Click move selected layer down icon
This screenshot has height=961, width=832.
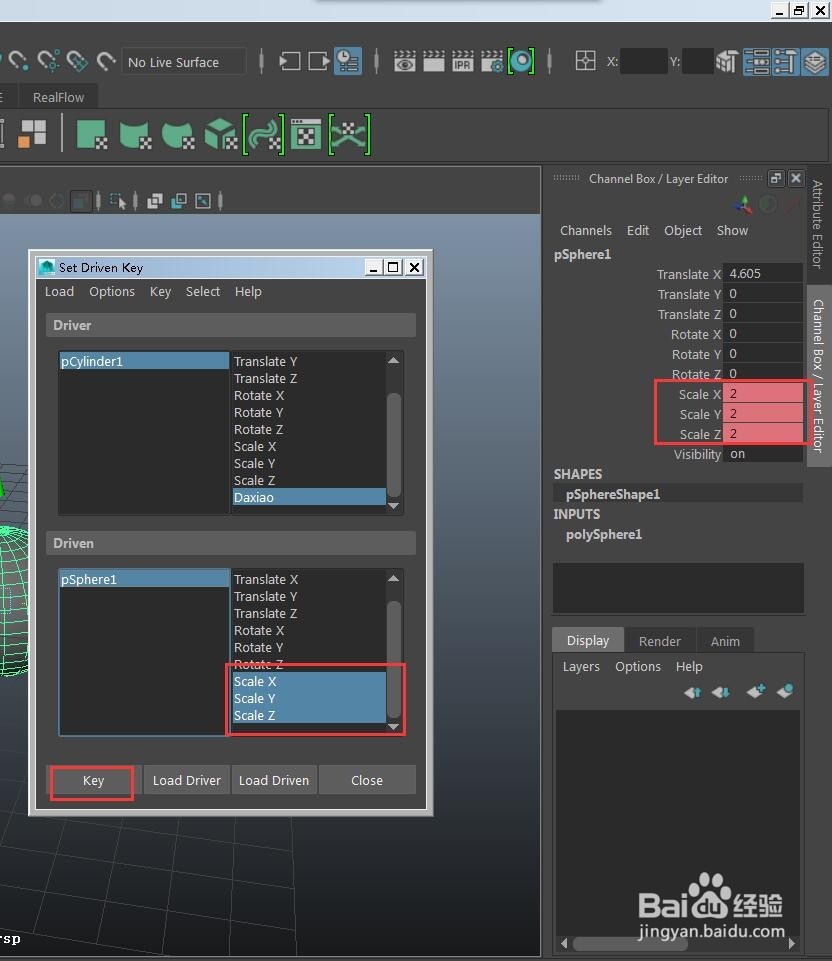coord(721,692)
